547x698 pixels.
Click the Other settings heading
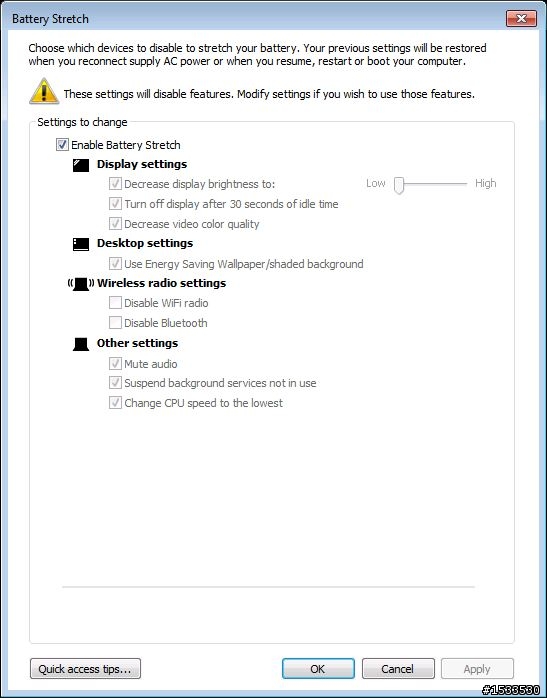(x=138, y=343)
